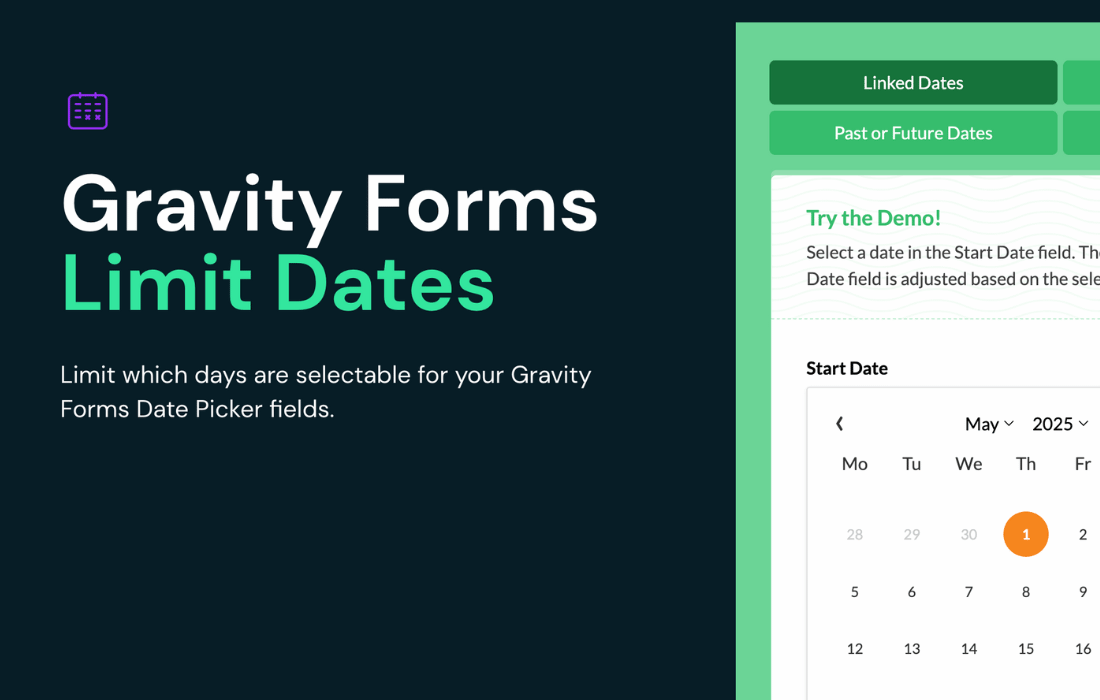Switch to the Linked Dates tab

pos(913,83)
